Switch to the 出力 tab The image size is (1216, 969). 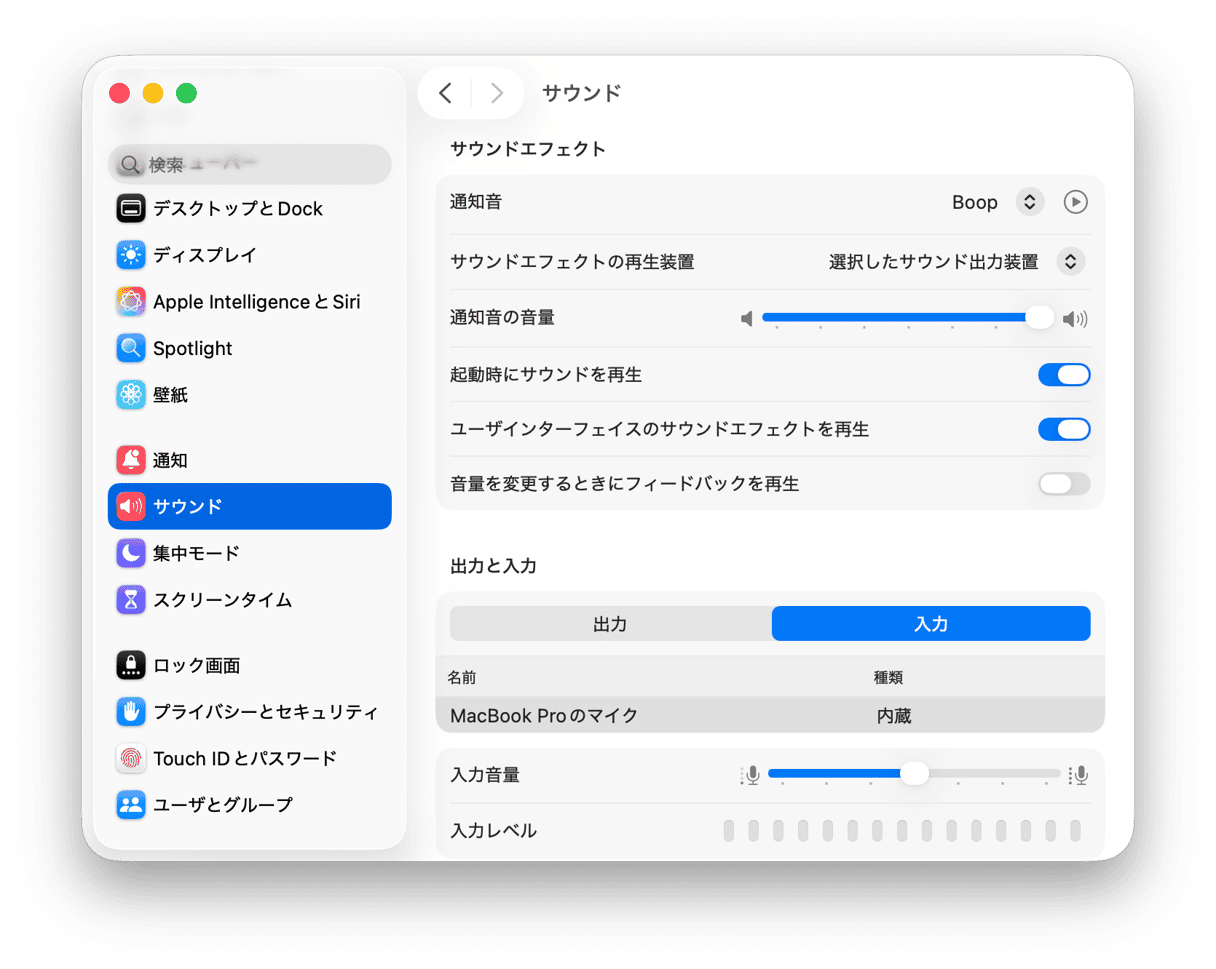pyautogui.click(x=610, y=624)
